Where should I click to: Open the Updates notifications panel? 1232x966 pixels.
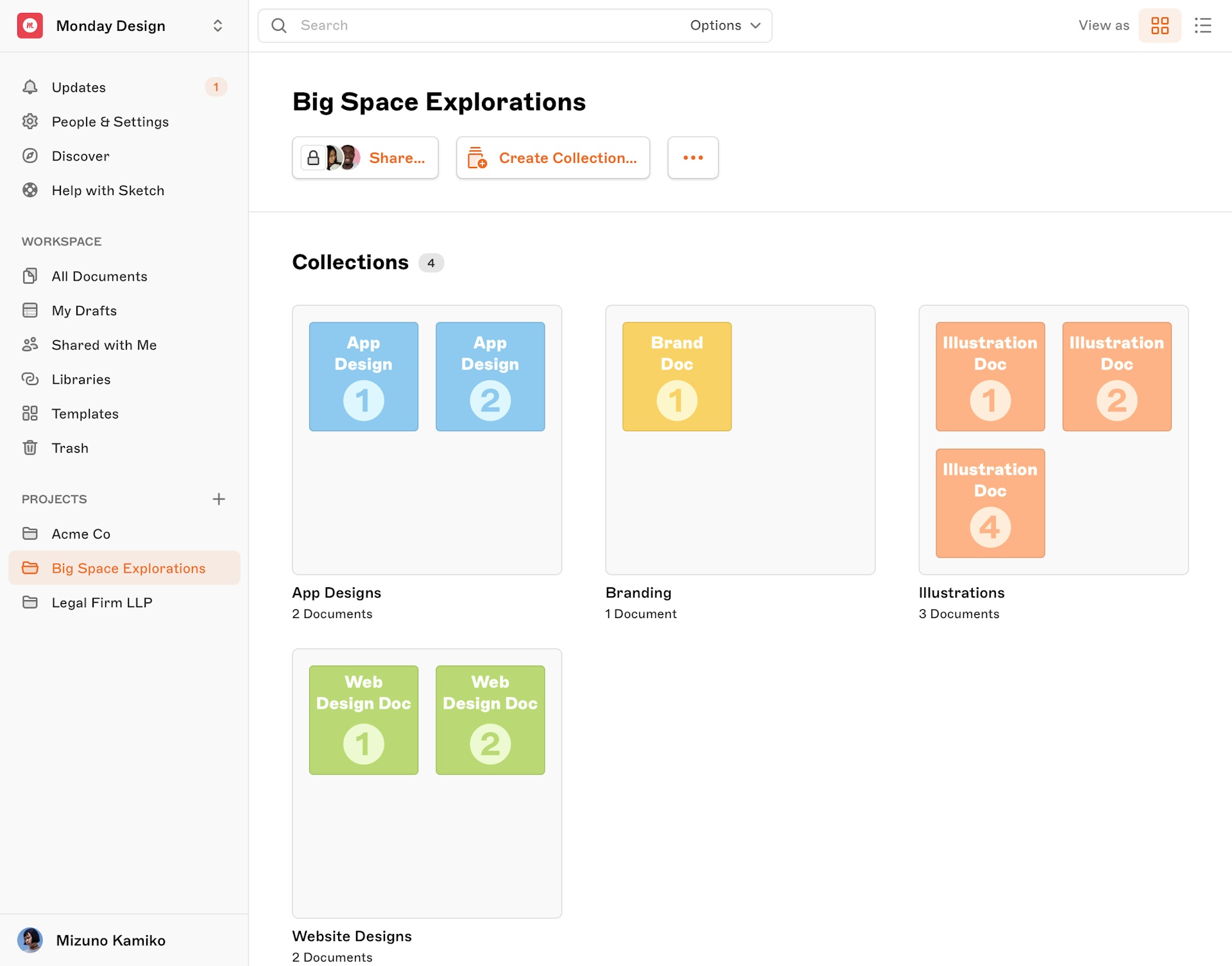78,87
